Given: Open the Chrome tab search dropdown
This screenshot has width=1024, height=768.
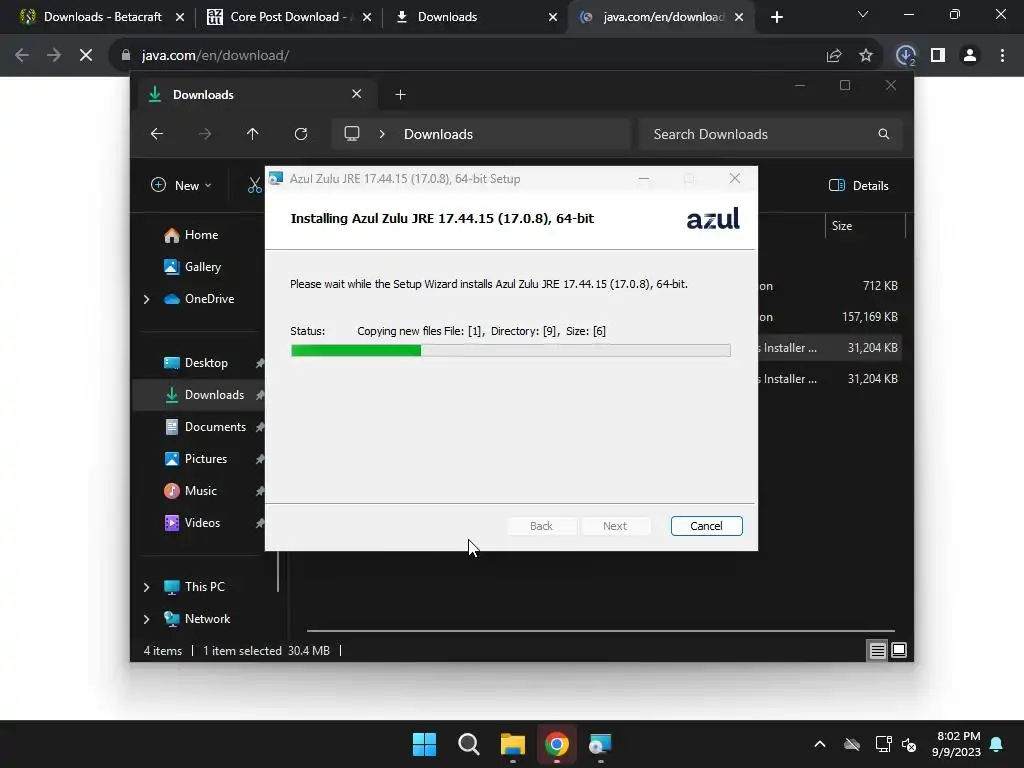Looking at the screenshot, I should [x=863, y=14].
